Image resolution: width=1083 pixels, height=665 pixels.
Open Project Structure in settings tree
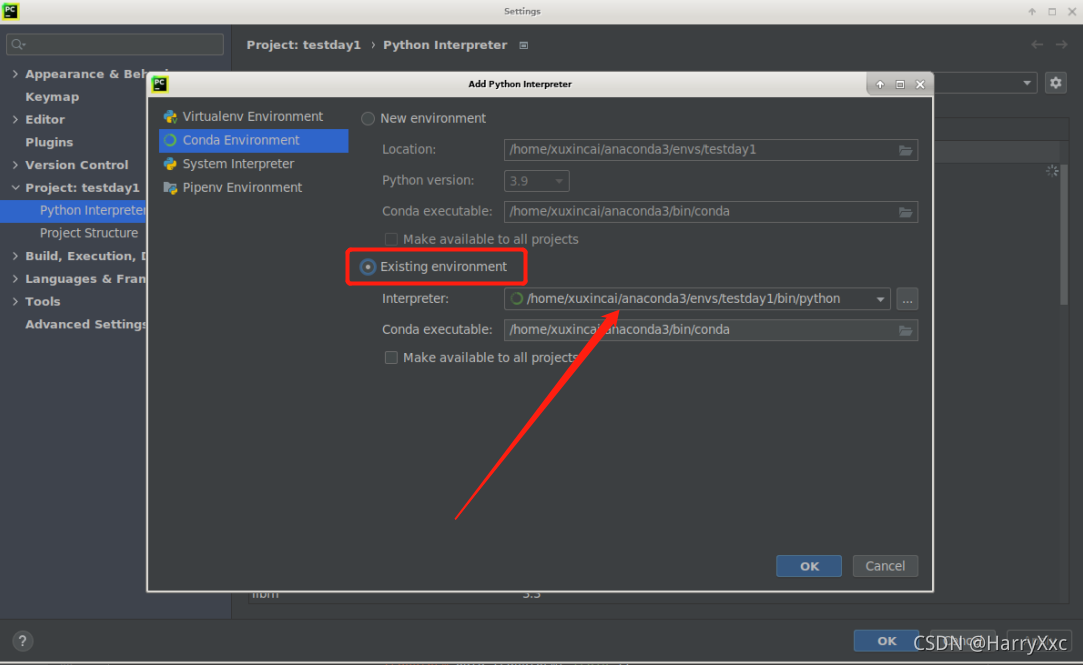pyautogui.click(x=88, y=233)
